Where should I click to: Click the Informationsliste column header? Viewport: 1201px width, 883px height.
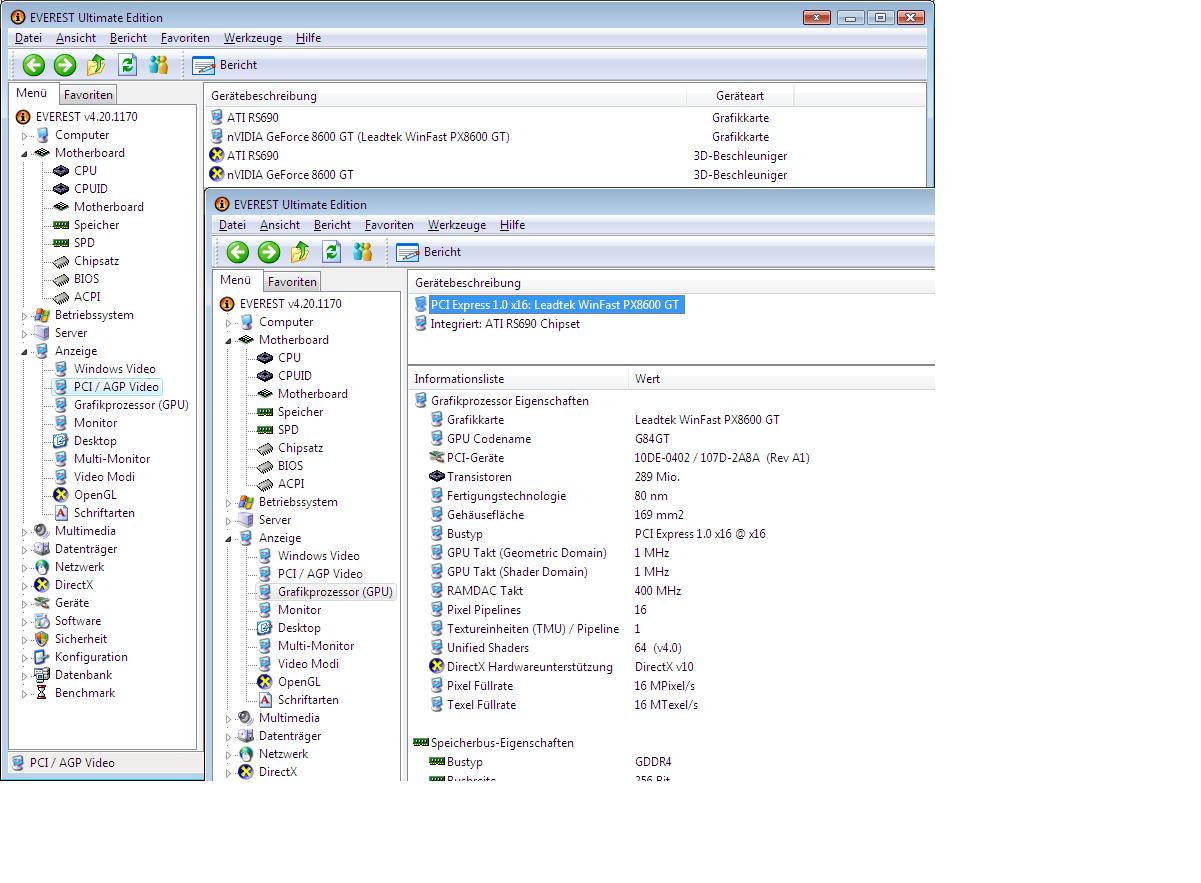pyautogui.click(x=519, y=379)
